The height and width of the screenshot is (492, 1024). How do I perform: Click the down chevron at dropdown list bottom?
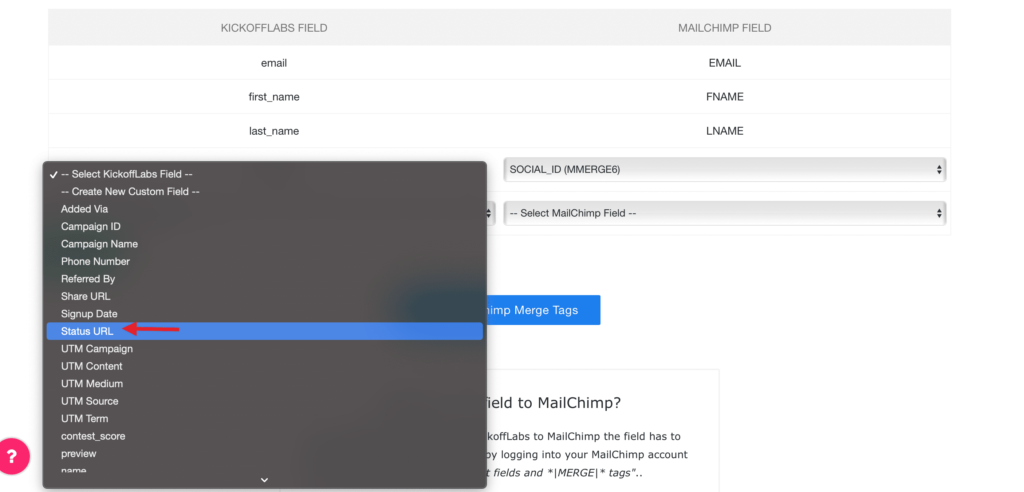pyautogui.click(x=264, y=480)
